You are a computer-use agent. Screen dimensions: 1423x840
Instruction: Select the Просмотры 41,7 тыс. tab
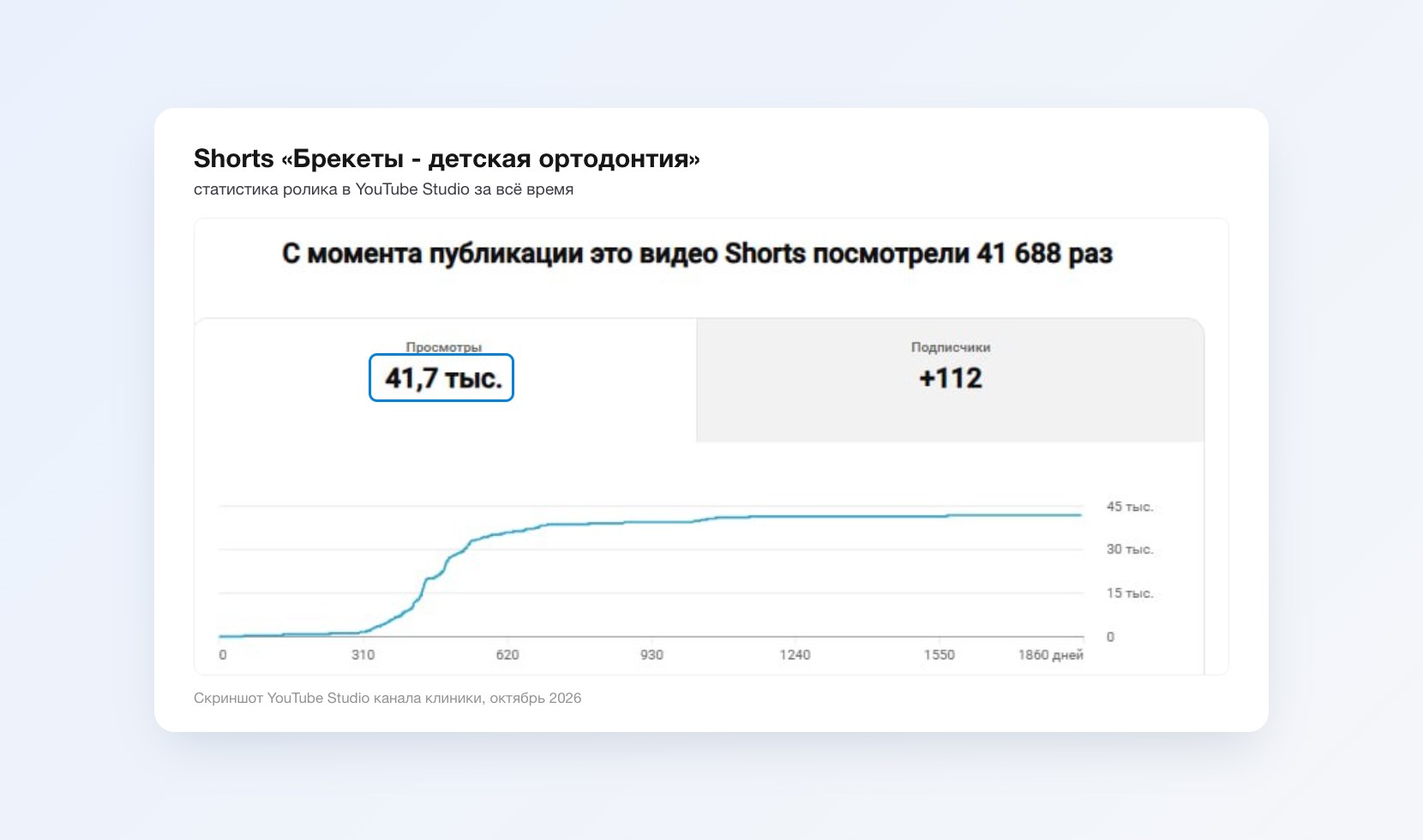pos(446,380)
